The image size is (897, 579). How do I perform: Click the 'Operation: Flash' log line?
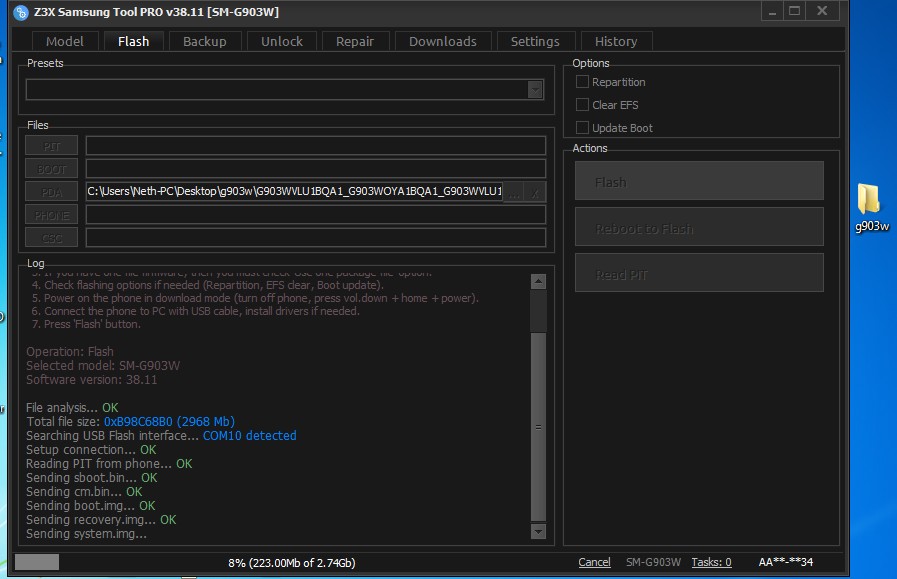tap(70, 352)
